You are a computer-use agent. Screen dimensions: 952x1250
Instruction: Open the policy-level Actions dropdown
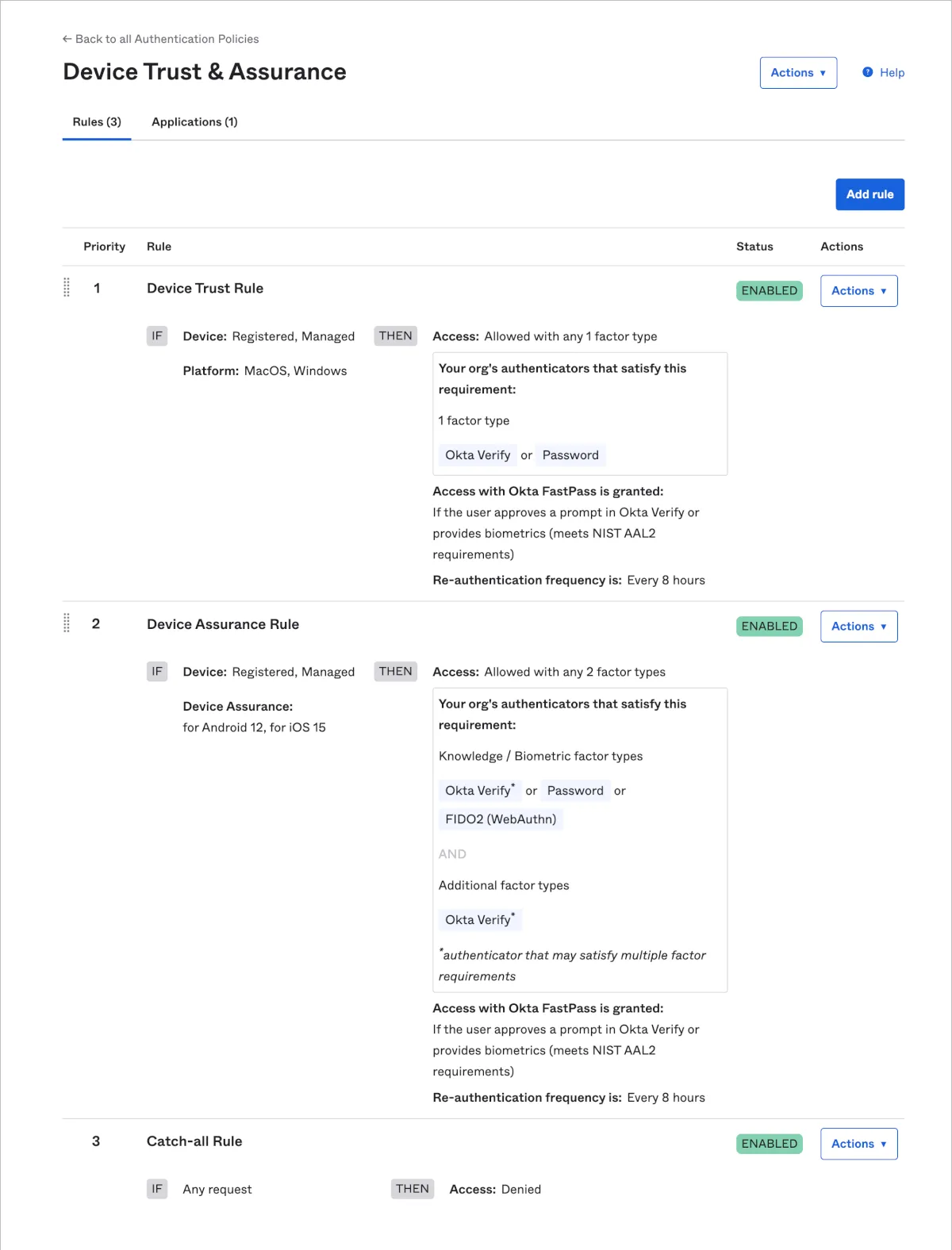click(798, 73)
